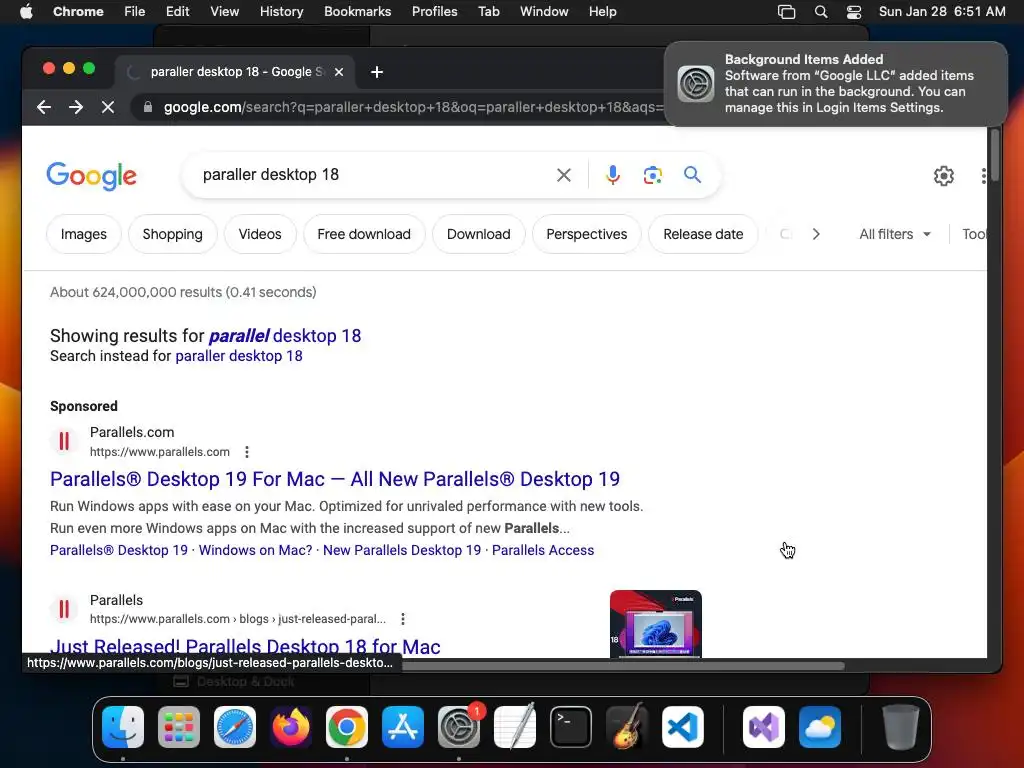This screenshot has height=768, width=1024.
Task: Go forward with Chrome forward arrow
Action: [76, 107]
